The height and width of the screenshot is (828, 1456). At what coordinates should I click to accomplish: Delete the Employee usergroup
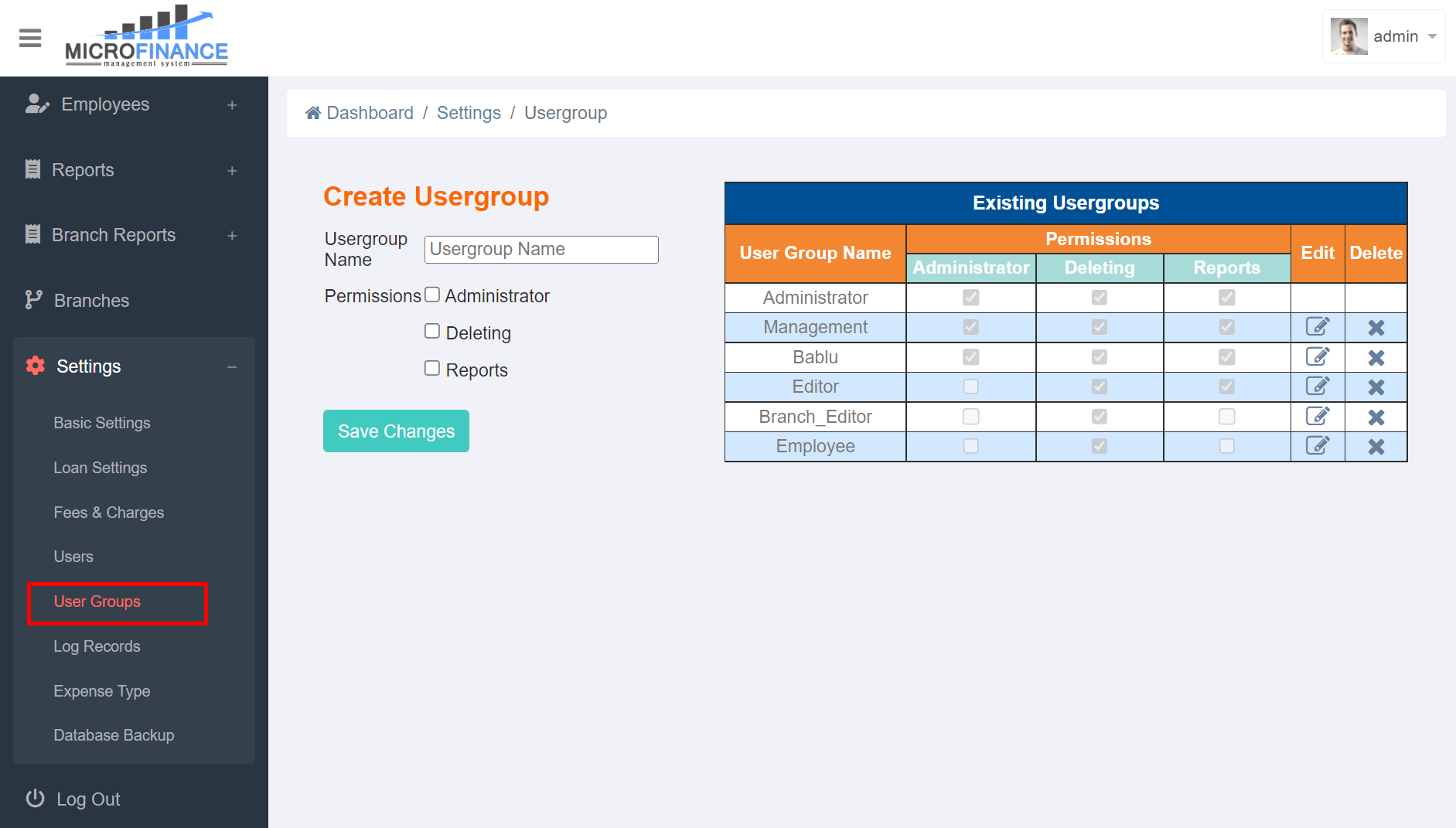[1376, 447]
